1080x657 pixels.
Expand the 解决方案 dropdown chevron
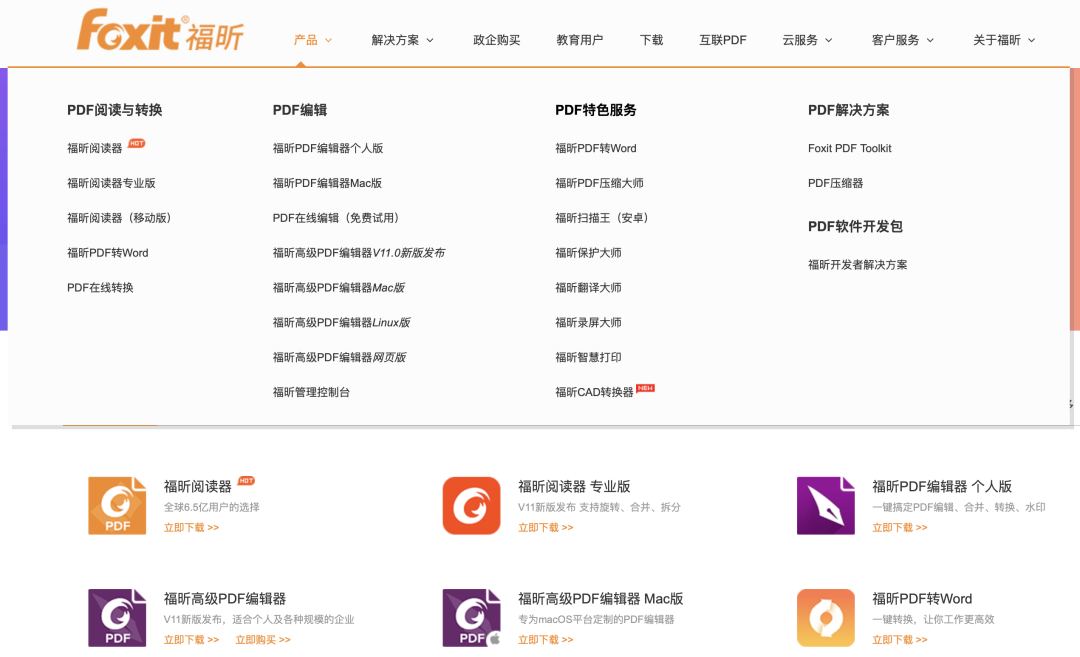tap(430, 41)
